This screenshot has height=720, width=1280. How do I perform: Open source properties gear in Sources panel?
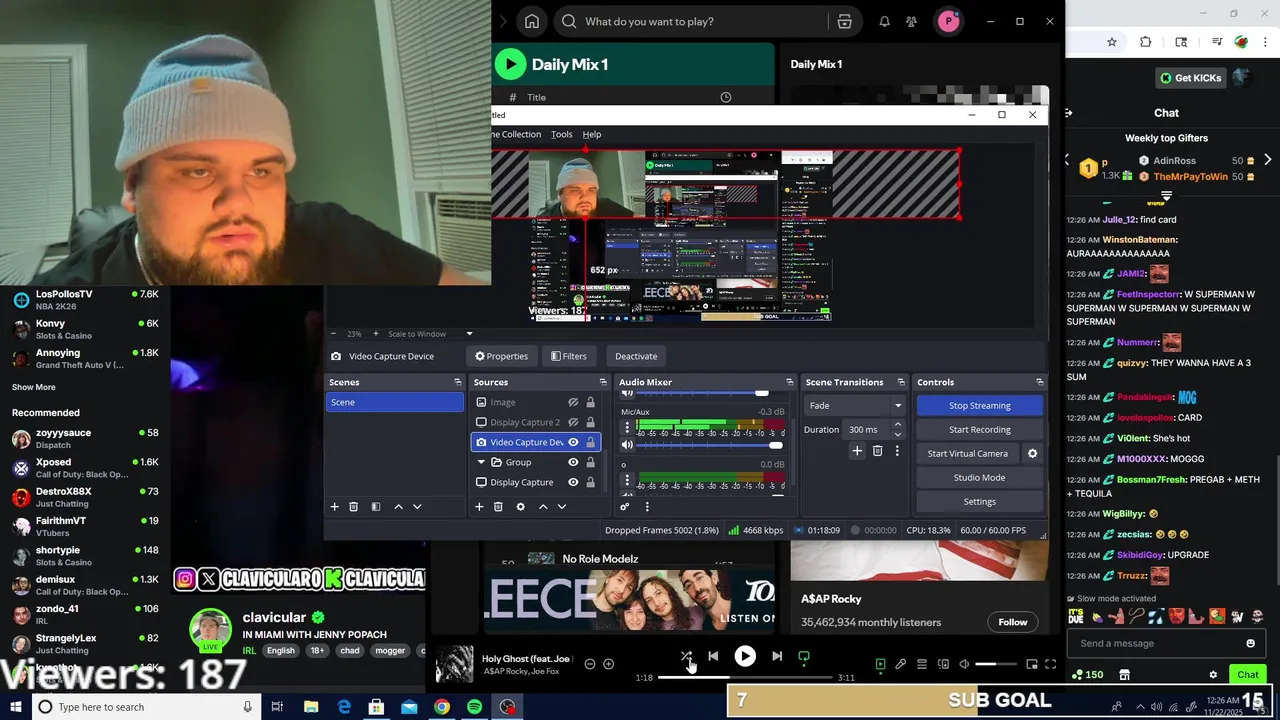point(520,507)
